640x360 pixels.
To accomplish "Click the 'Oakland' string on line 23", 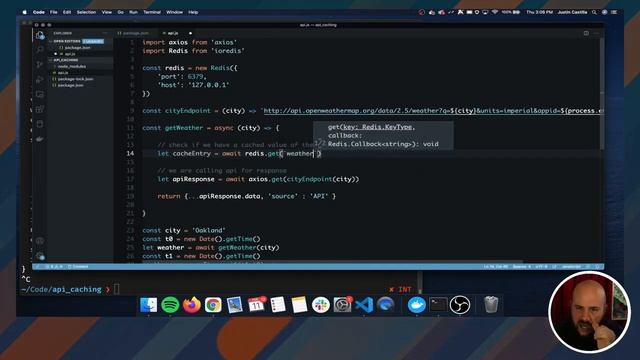I will (208, 230).
